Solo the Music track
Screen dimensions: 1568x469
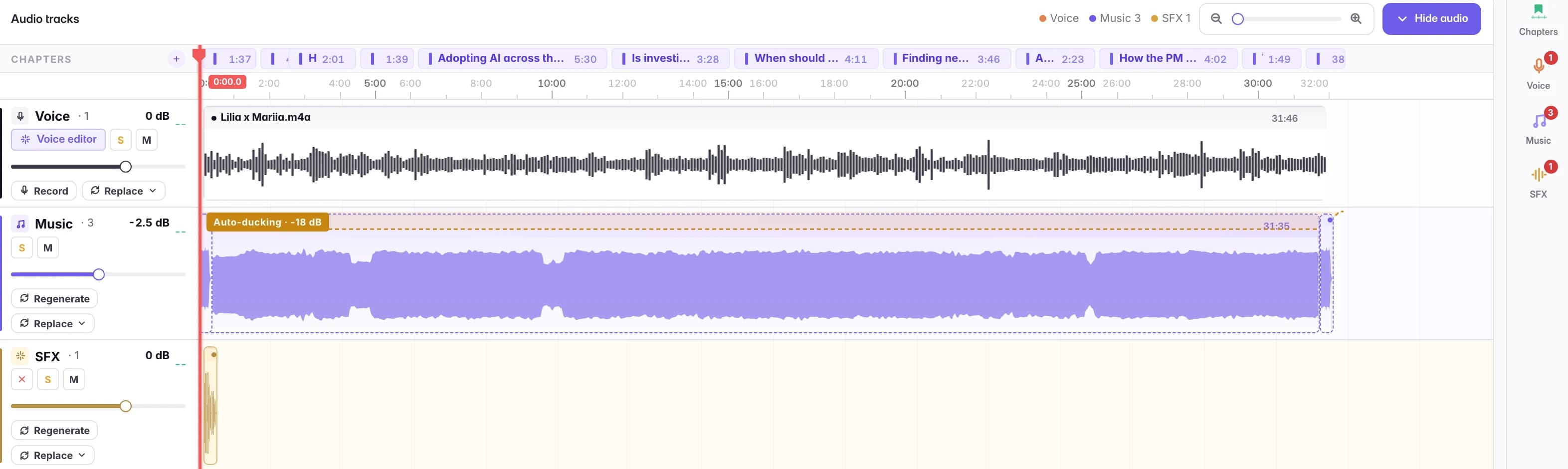click(x=22, y=248)
